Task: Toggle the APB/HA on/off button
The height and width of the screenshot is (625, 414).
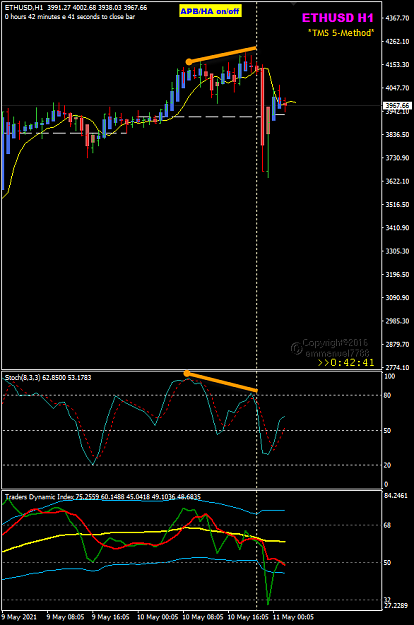Action: pyautogui.click(x=210, y=11)
